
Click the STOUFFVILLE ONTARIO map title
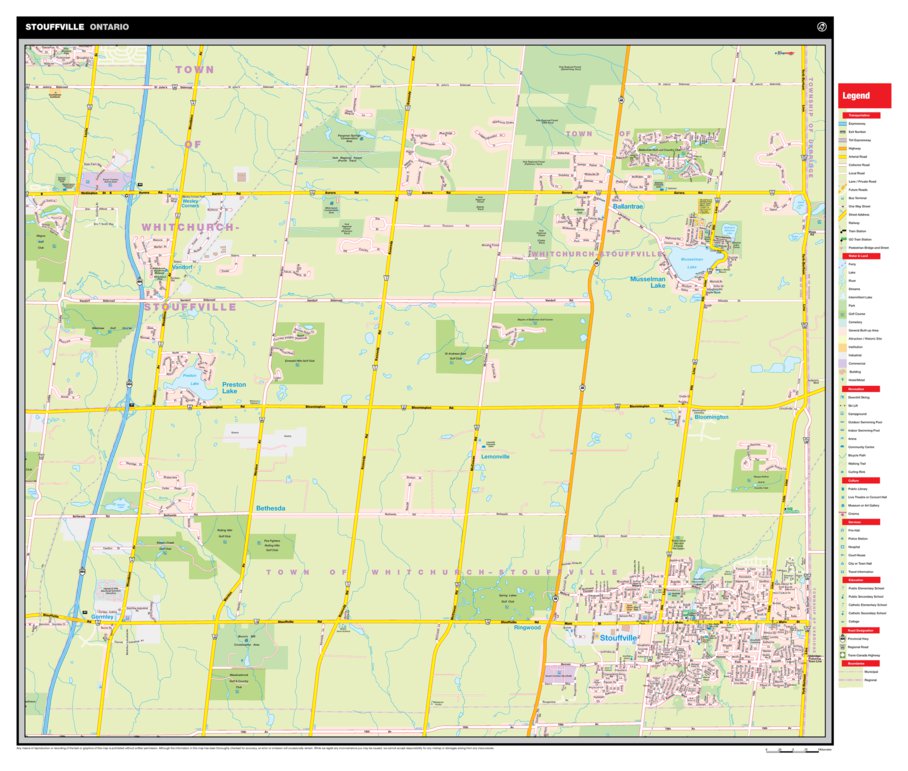(77, 27)
